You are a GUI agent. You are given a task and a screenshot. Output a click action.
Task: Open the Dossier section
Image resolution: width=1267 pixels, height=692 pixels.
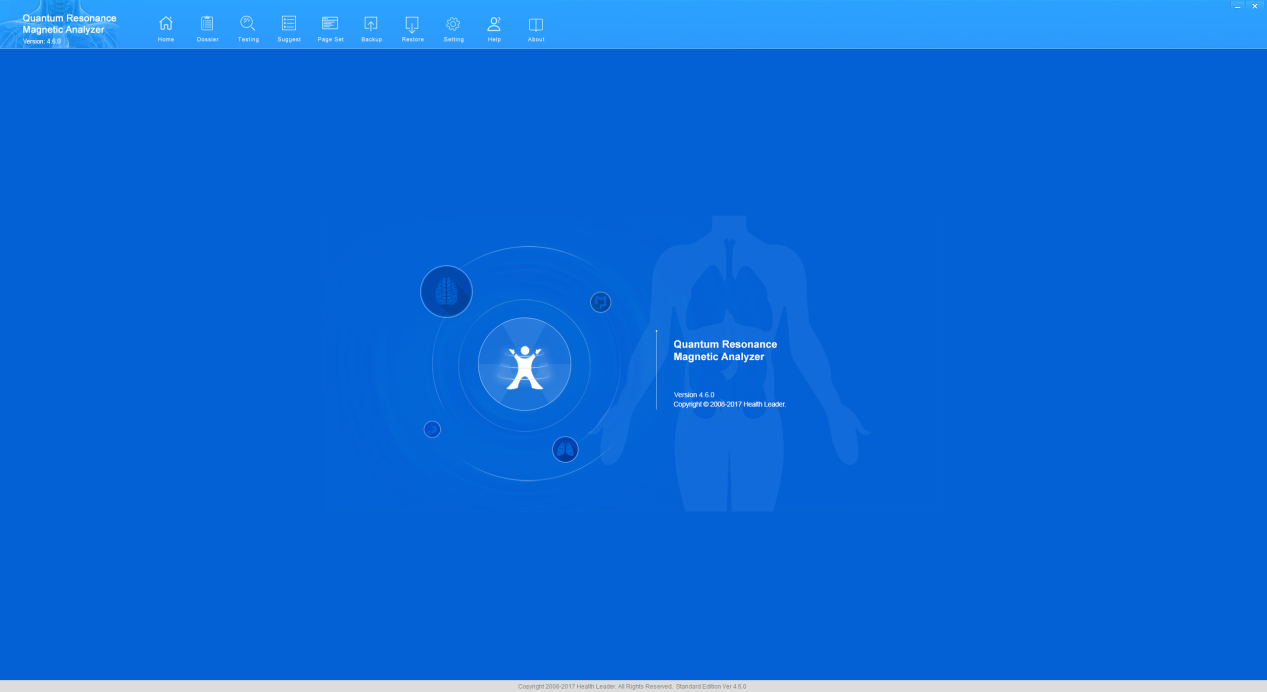tap(207, 28)
